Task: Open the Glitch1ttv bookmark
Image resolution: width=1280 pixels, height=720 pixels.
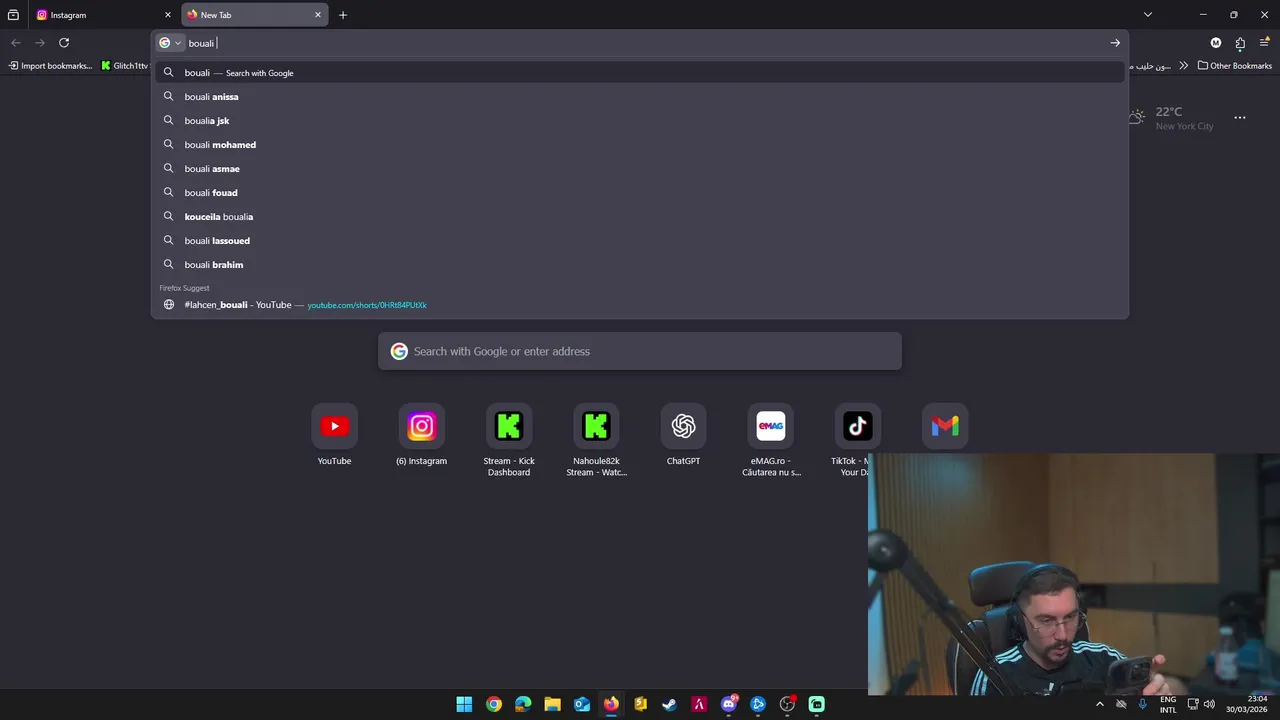Action: point(124,66)
